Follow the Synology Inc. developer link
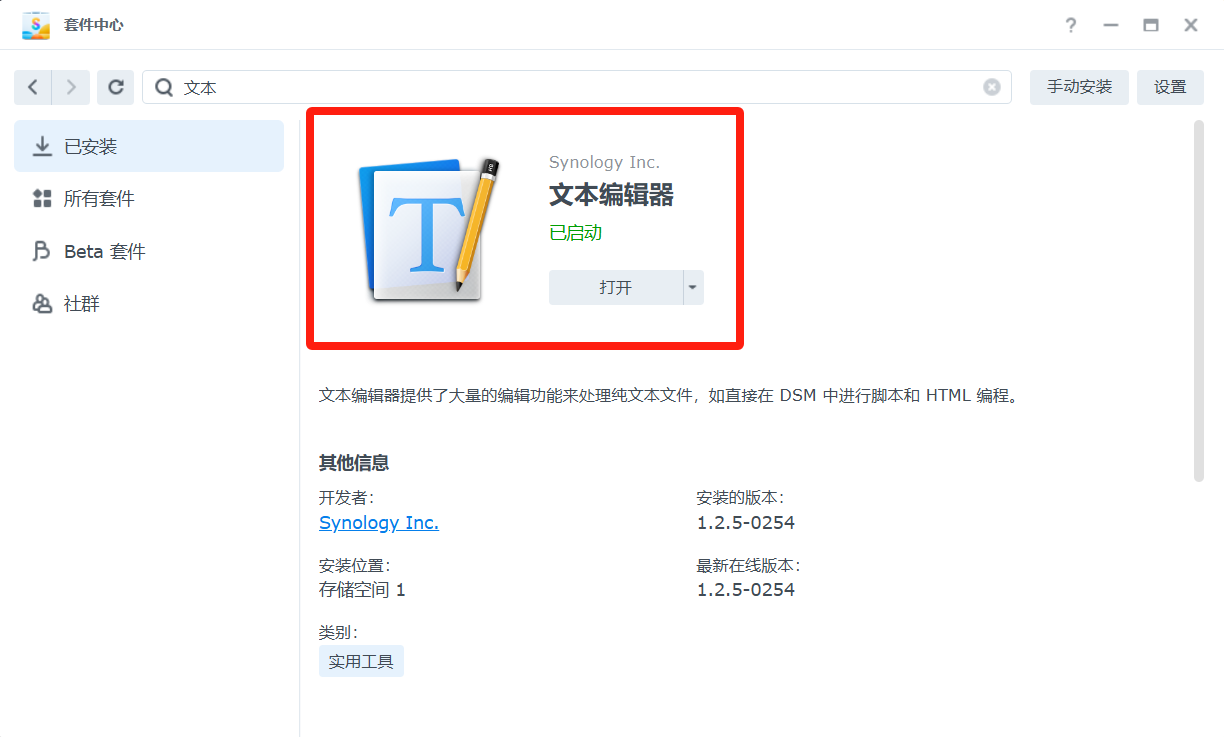Viewport: 1224px width, 737px height. [378, 523]
